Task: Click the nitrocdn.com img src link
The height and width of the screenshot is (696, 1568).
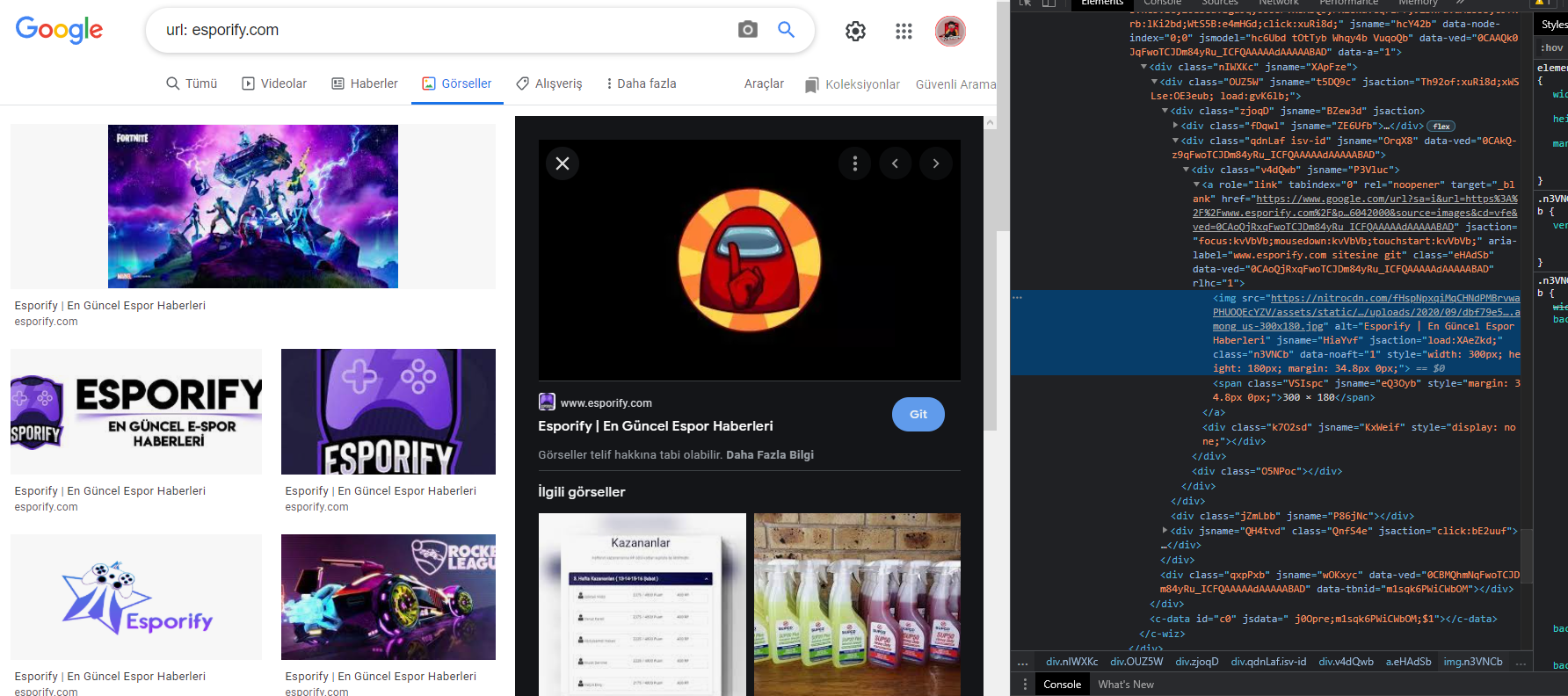Action: 1366,312
